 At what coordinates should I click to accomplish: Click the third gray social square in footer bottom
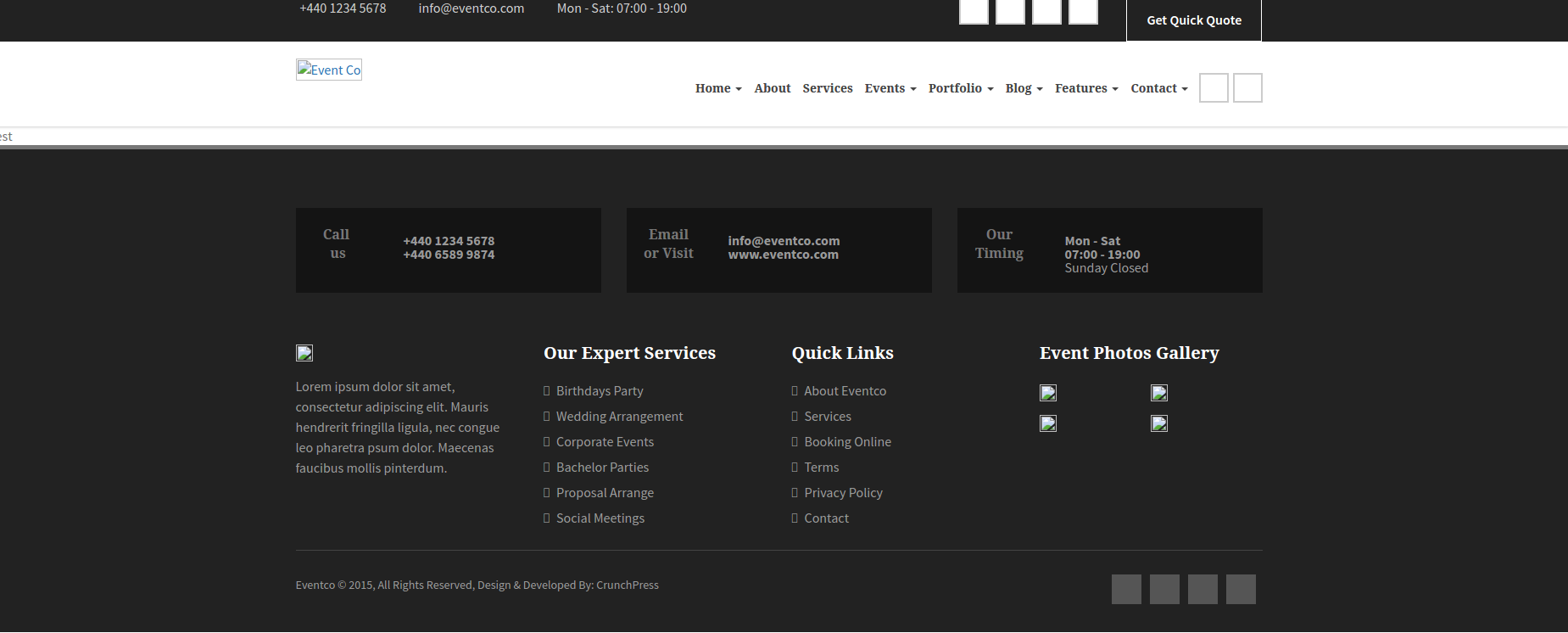pos(1203,589)
